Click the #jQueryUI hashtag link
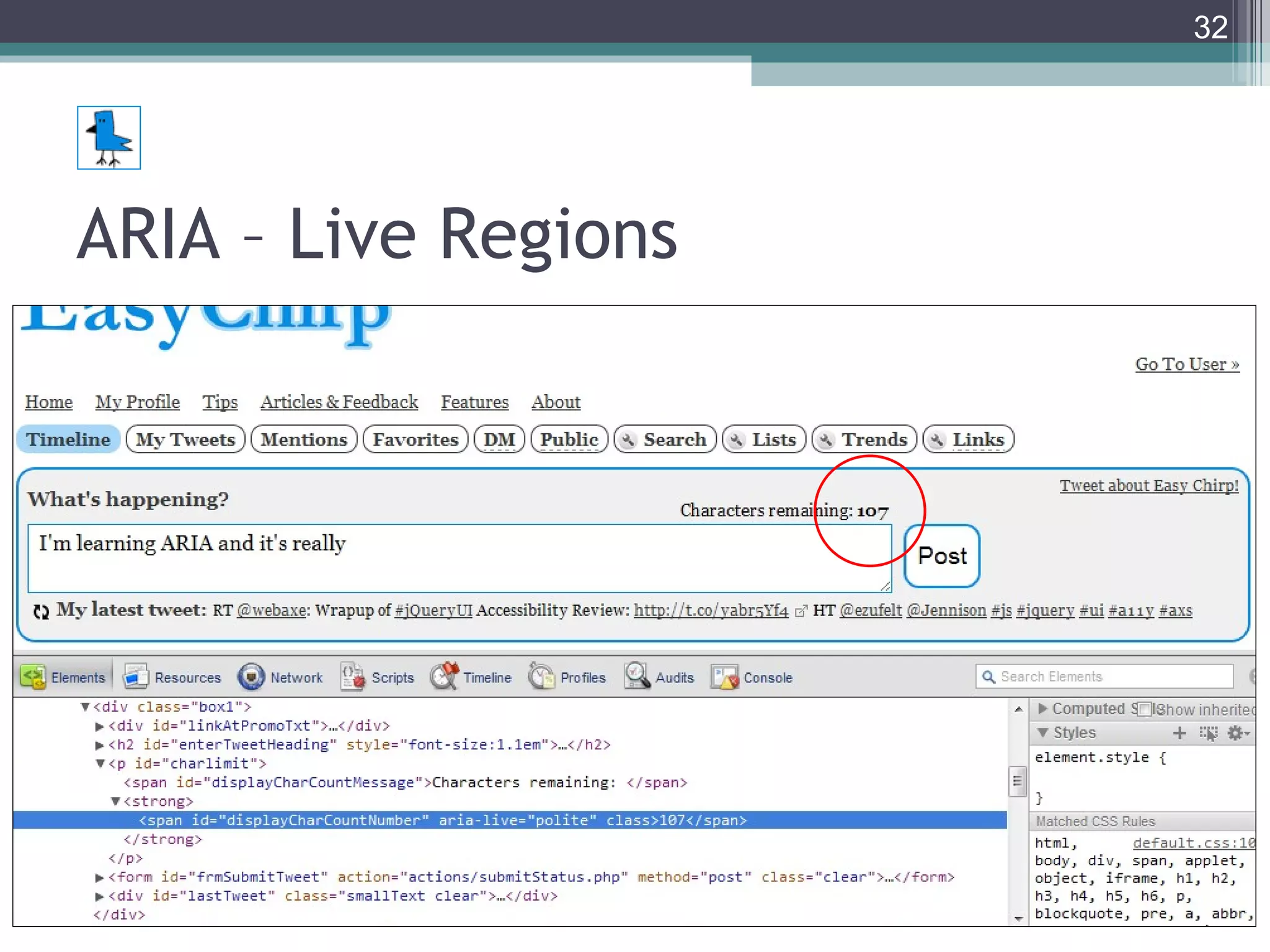The width and height of the screenshot is (1270, 952). pyautogui.click(x=433, y=610)
